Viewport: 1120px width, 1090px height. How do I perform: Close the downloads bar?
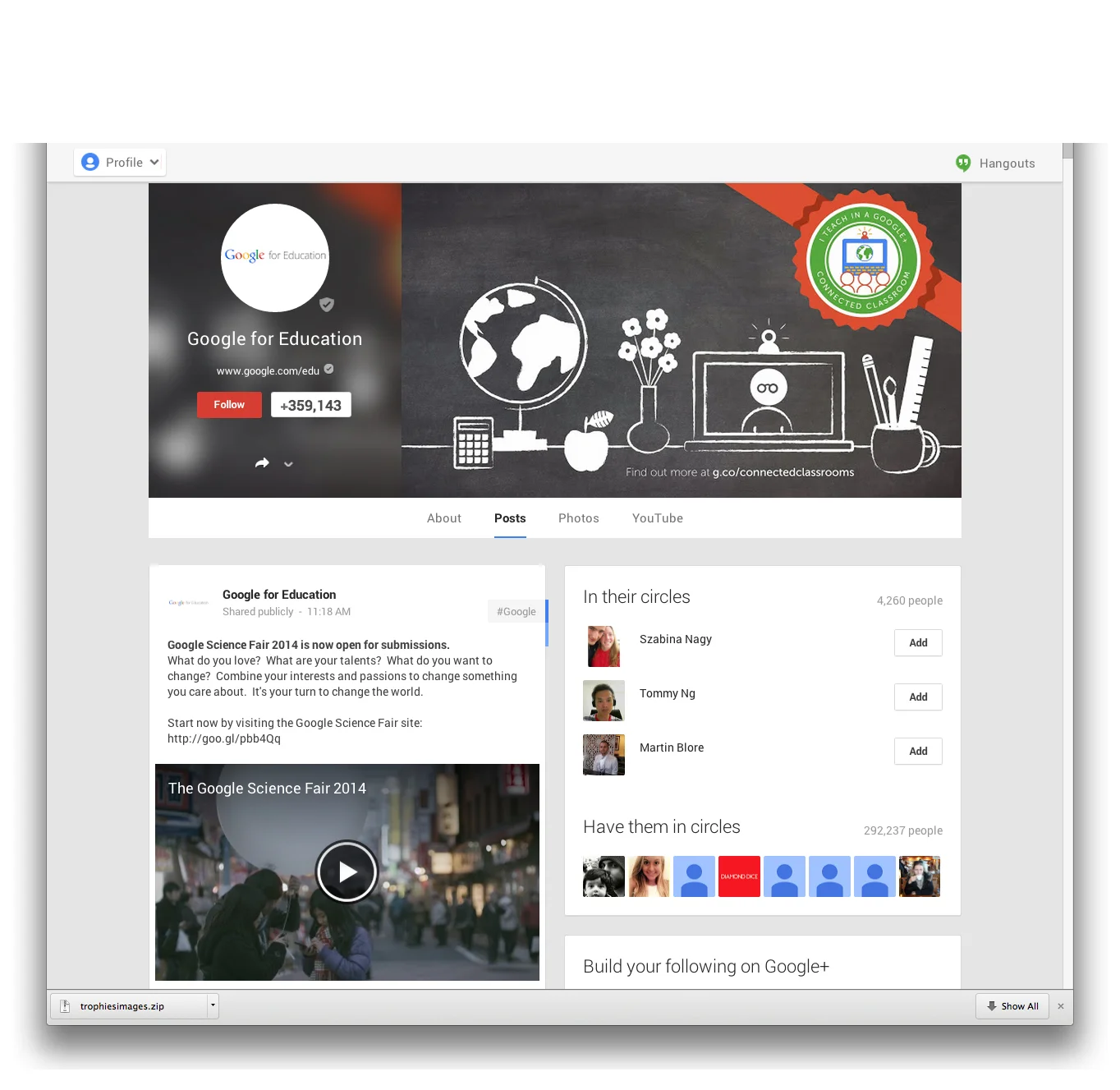point(1061,1006)
